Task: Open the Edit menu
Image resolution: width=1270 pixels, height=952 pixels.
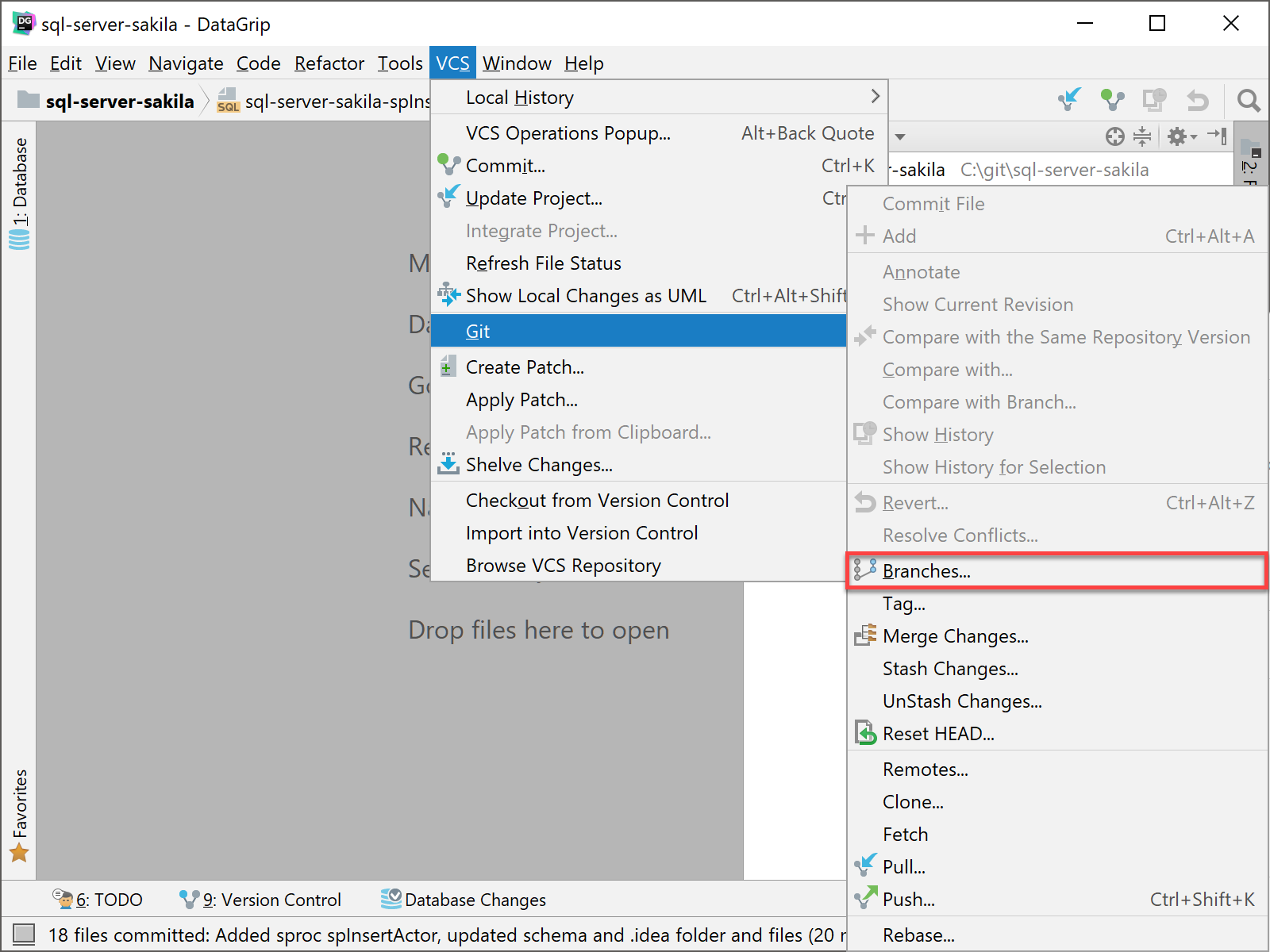Action: tap(66, 63)
